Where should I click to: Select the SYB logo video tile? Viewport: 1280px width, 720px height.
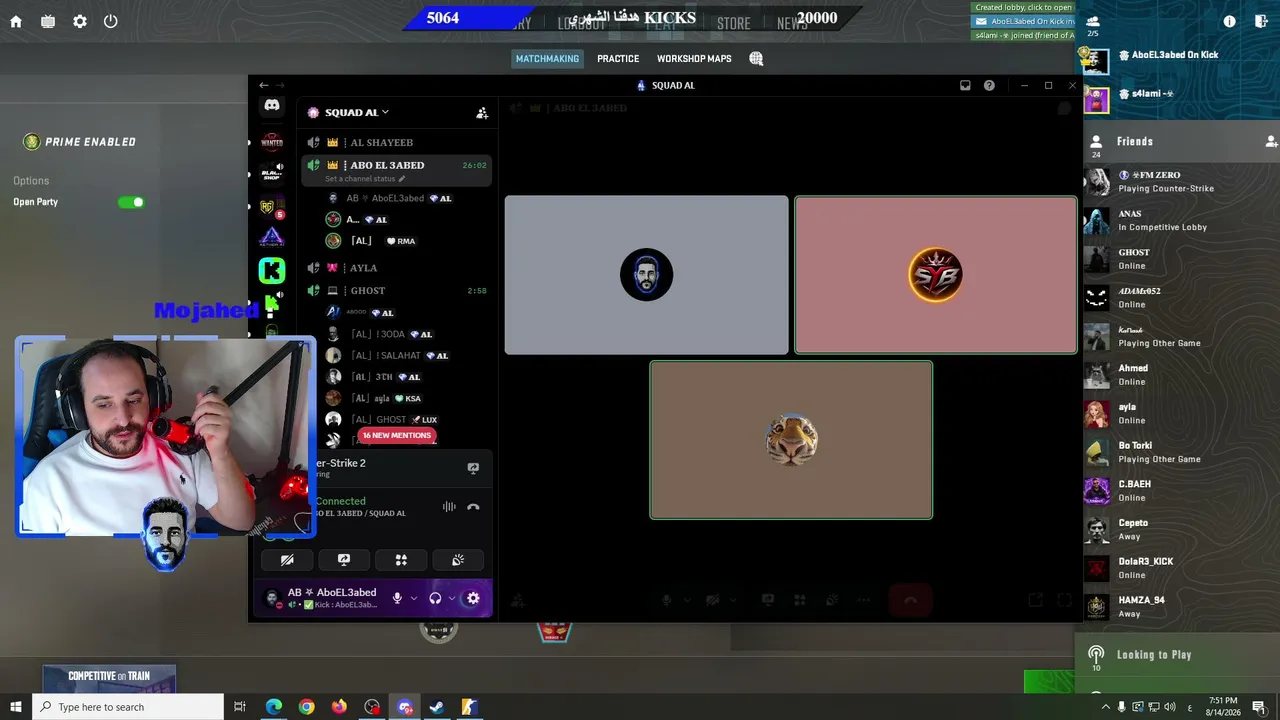point(936,275)
